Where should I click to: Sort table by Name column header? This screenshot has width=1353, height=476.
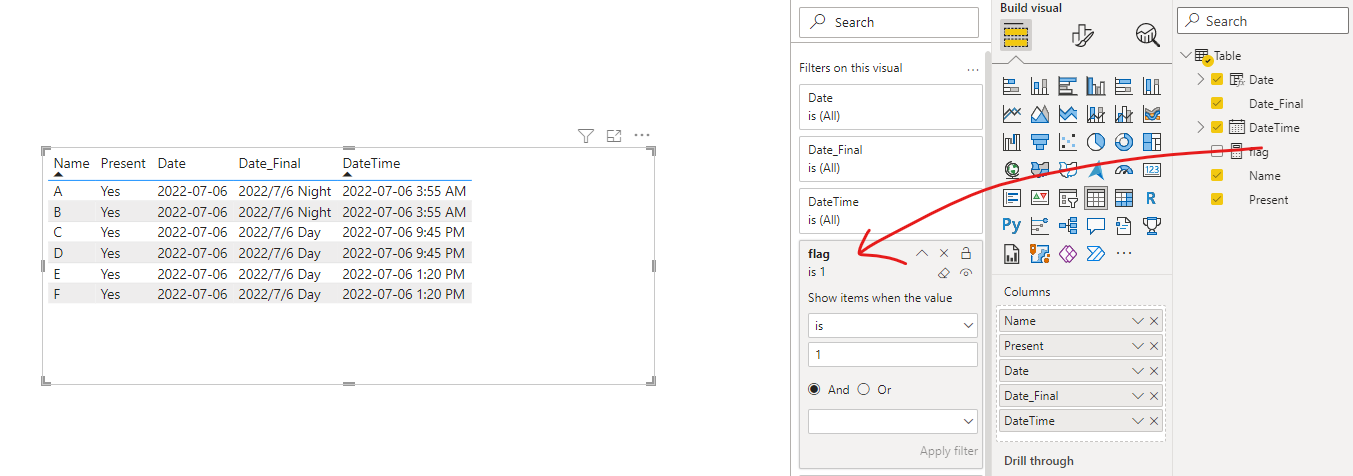pos(71,163)
